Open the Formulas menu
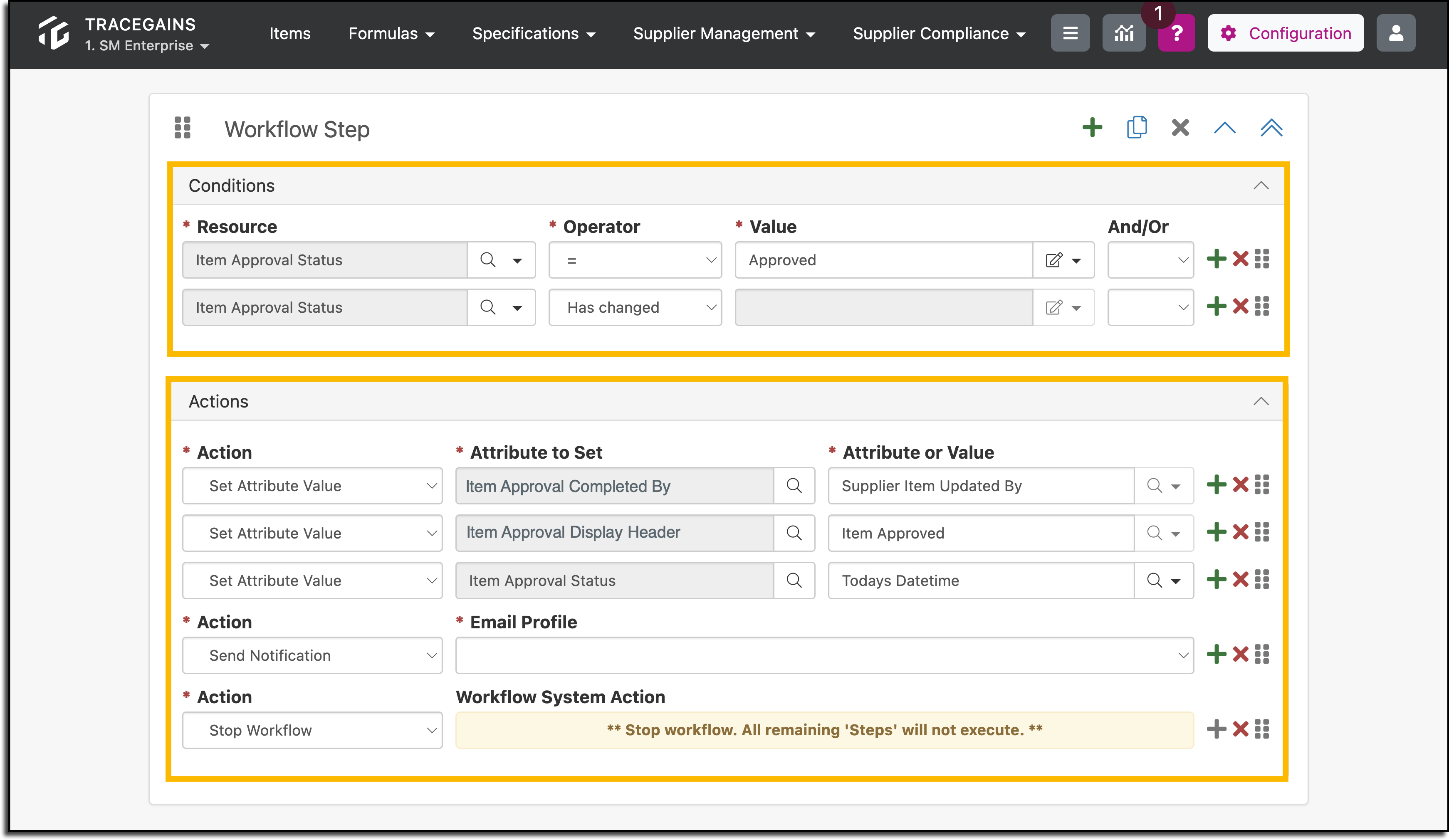The width and height of the screenshot is (1449, 840). point(391,33)
